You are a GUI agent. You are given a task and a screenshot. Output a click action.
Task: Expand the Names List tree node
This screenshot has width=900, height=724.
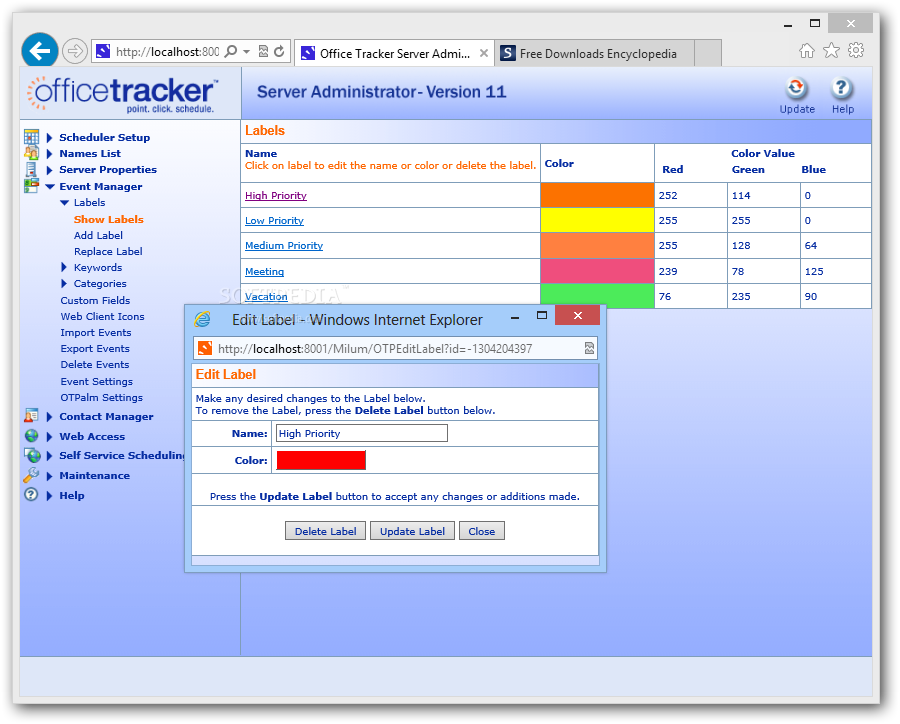pos(49,153)
